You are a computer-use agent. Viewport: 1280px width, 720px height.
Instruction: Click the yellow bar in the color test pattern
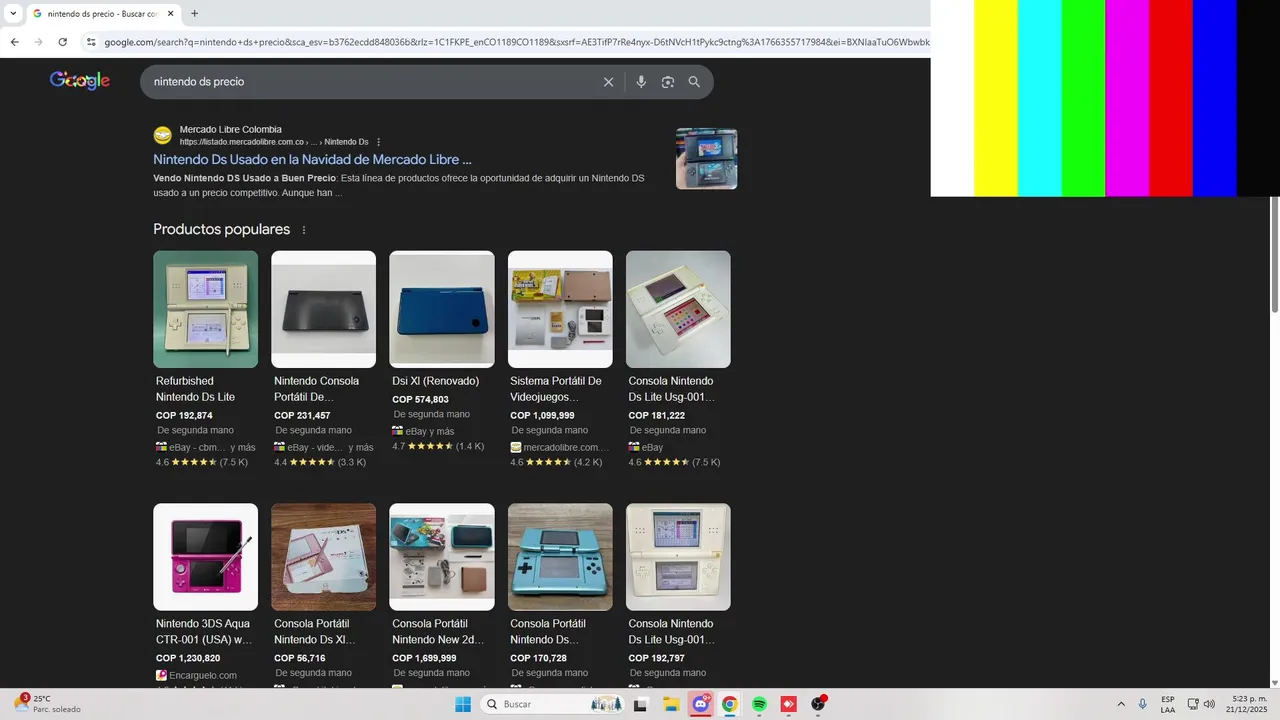(996, 98)
